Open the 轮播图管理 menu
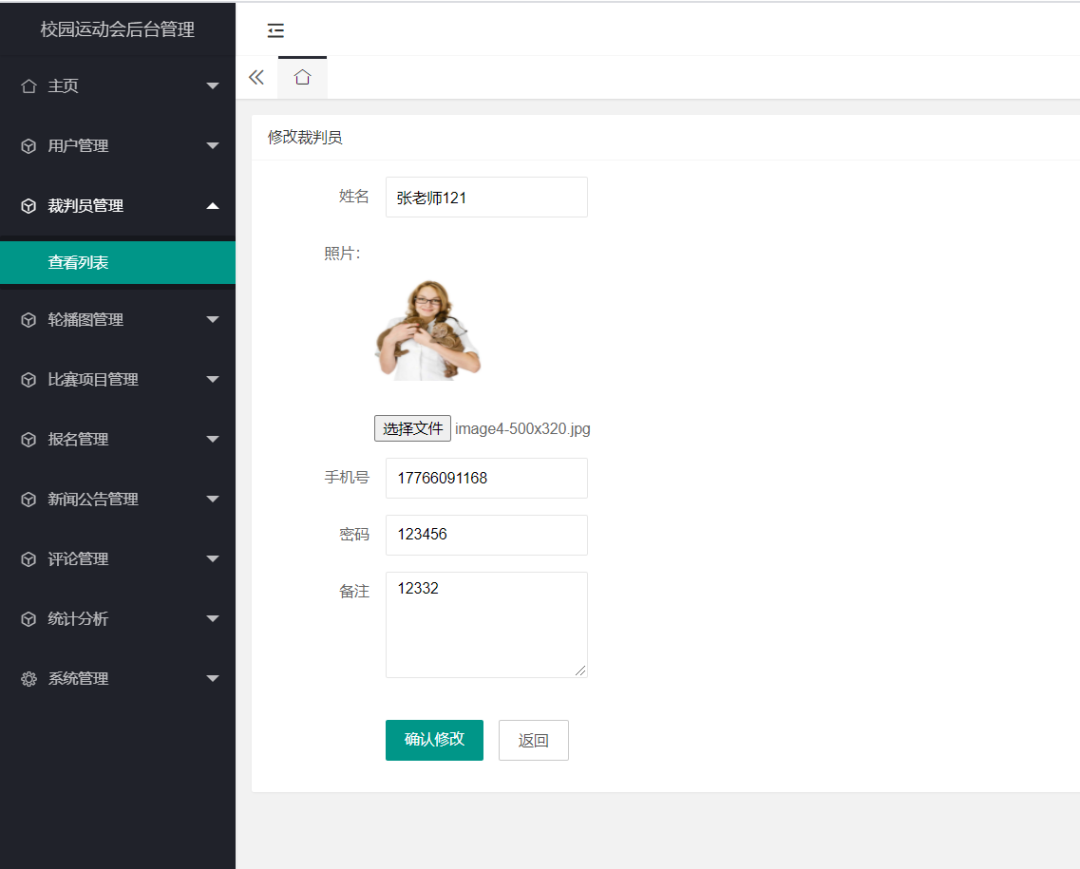The width and height of the screenshot is (1080, 869). [x=117, y=320]
